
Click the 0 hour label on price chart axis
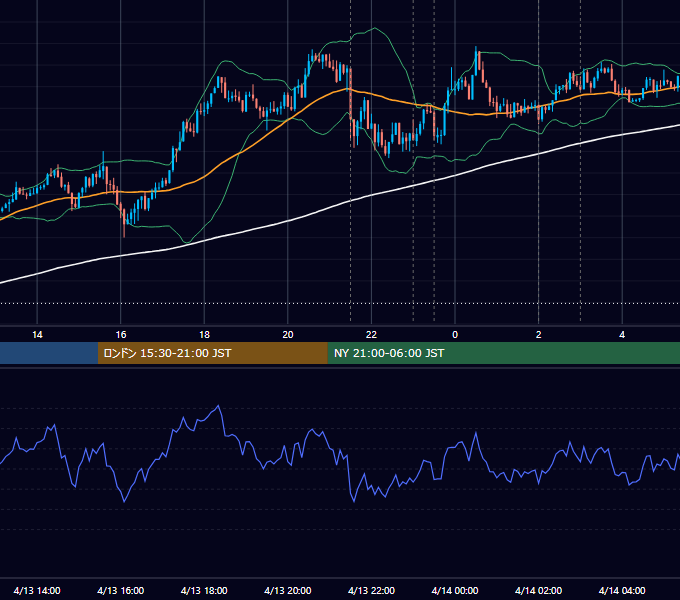[x=455, y=335]
